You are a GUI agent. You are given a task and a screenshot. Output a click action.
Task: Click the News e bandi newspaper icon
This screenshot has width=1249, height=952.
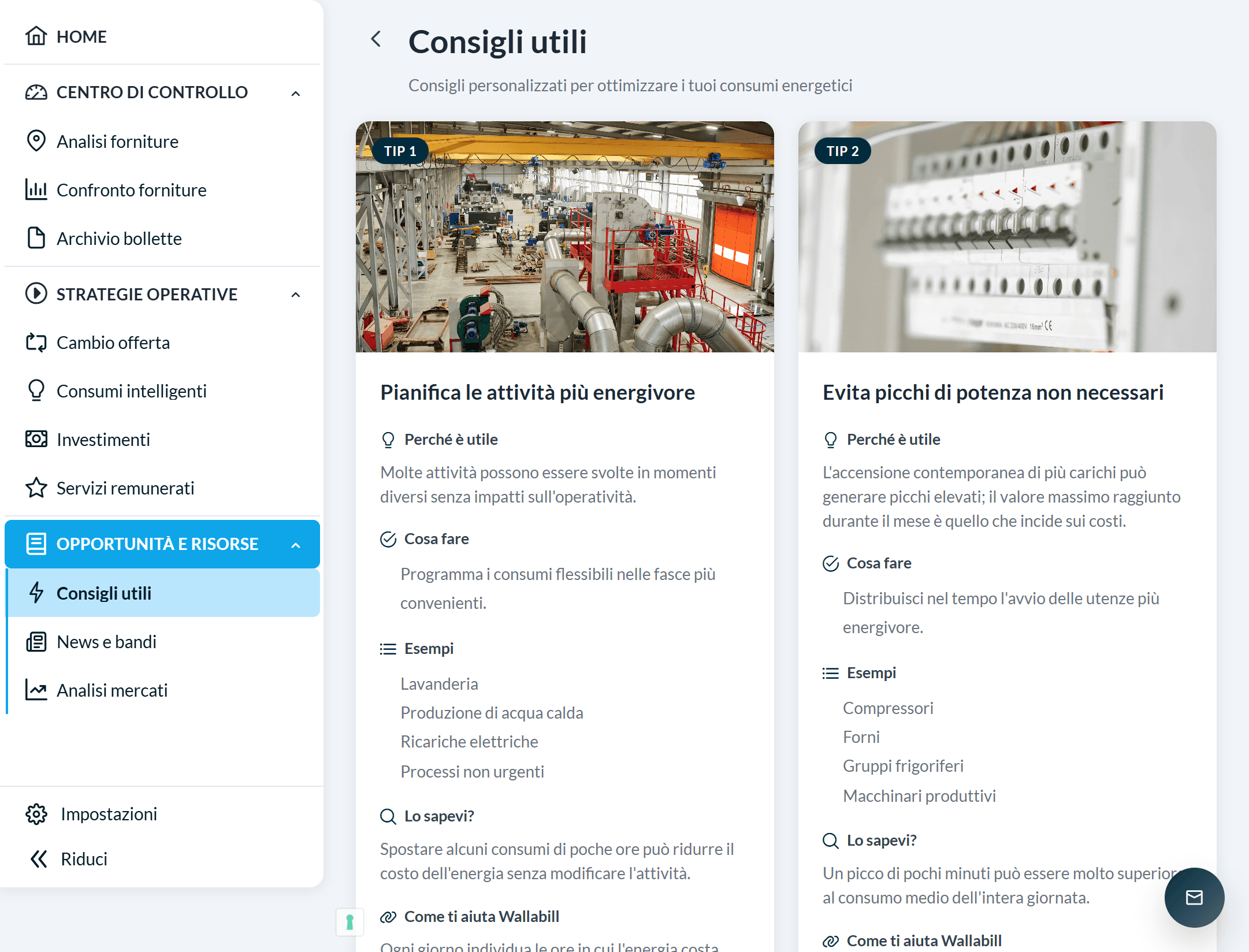(x=36, y=641)
